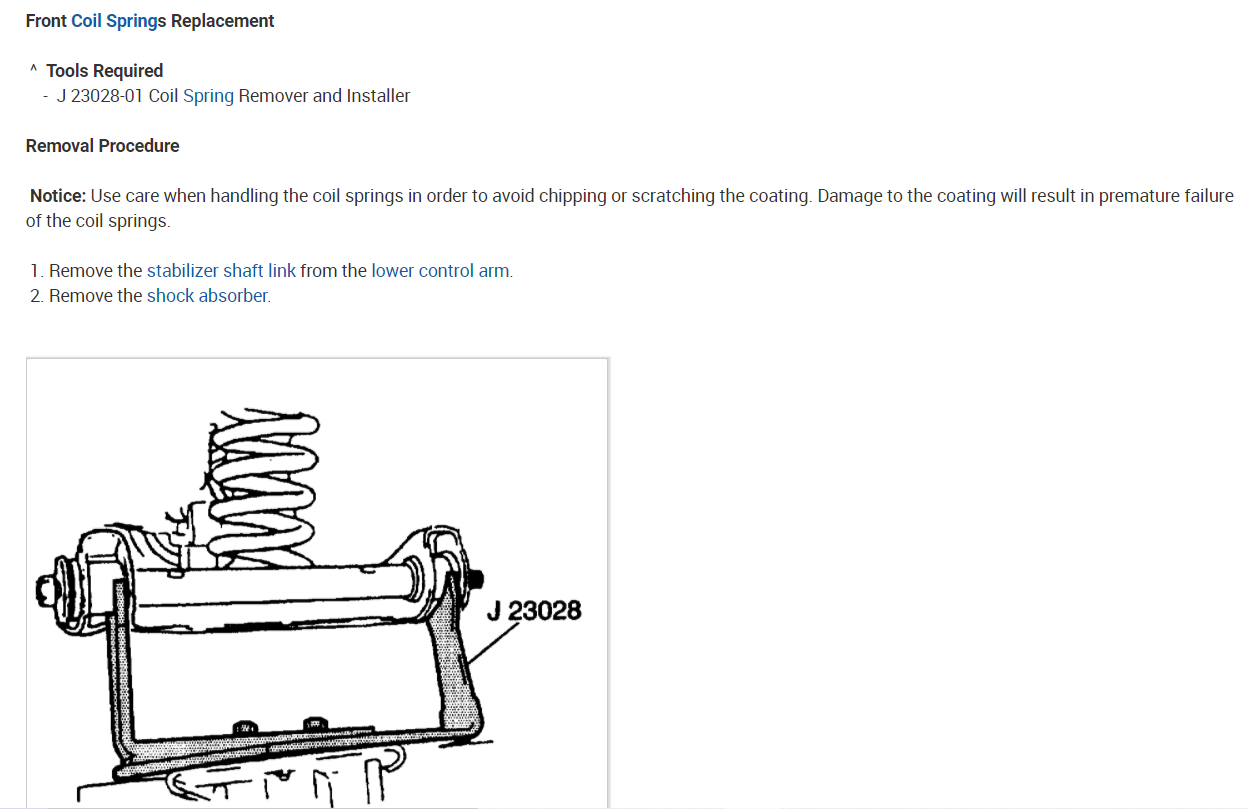Click the J 23028 label in diagram
Viewport: 1248px width, 809px height.
[534, 611]
